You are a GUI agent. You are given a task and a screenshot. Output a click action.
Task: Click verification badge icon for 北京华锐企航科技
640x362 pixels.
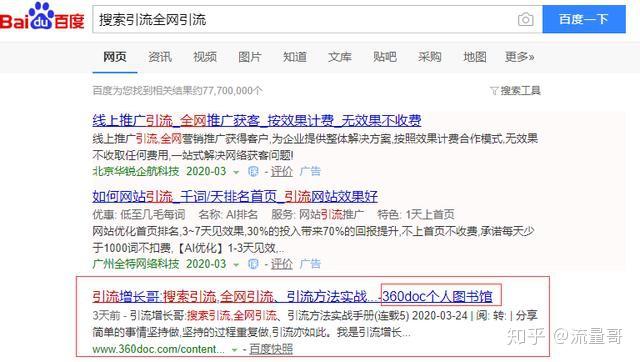coord(253,171)
